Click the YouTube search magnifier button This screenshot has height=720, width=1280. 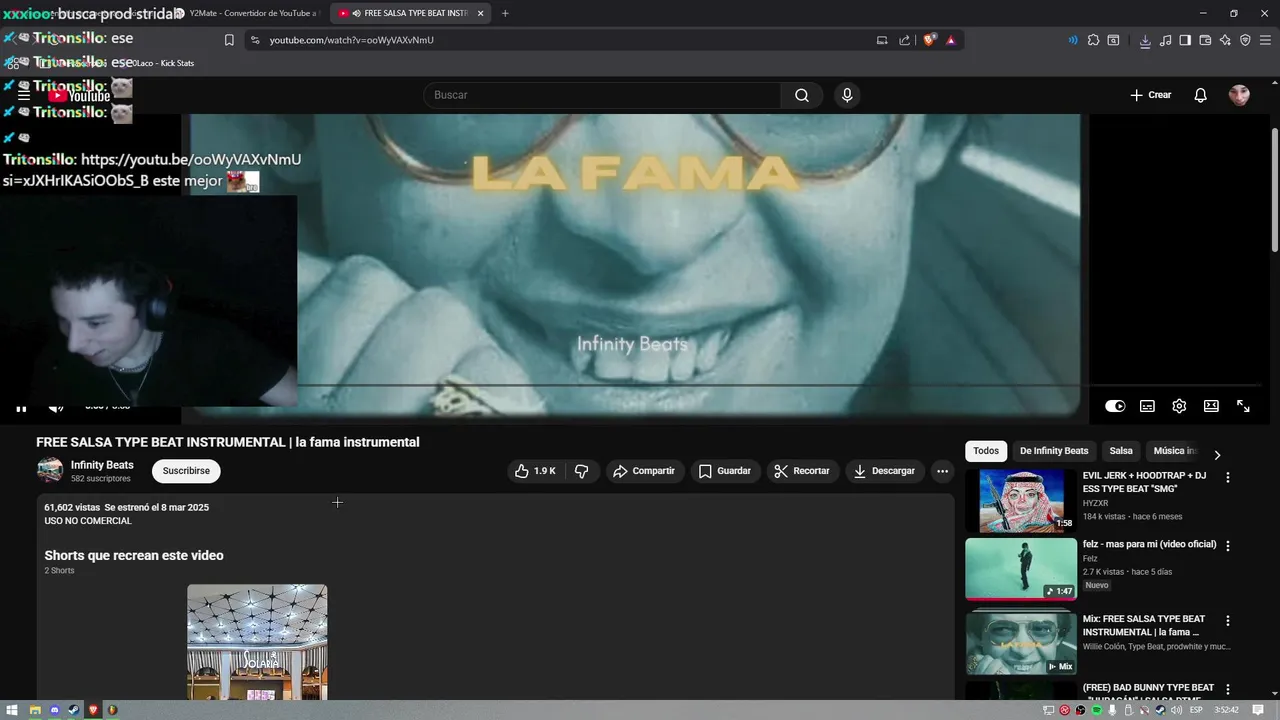click(x=802, y=95)
